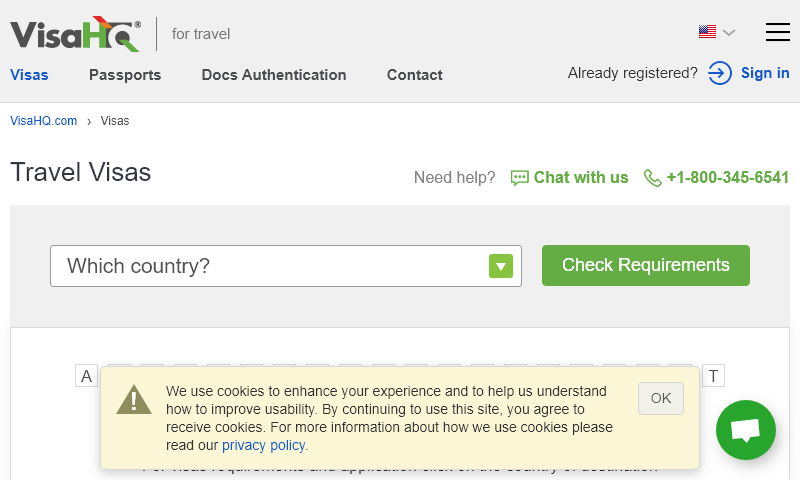Image resolution: width=800 pixels, height=480 pixels.
Task: Click the VisaHQ logo
Action: coord(75,34)
